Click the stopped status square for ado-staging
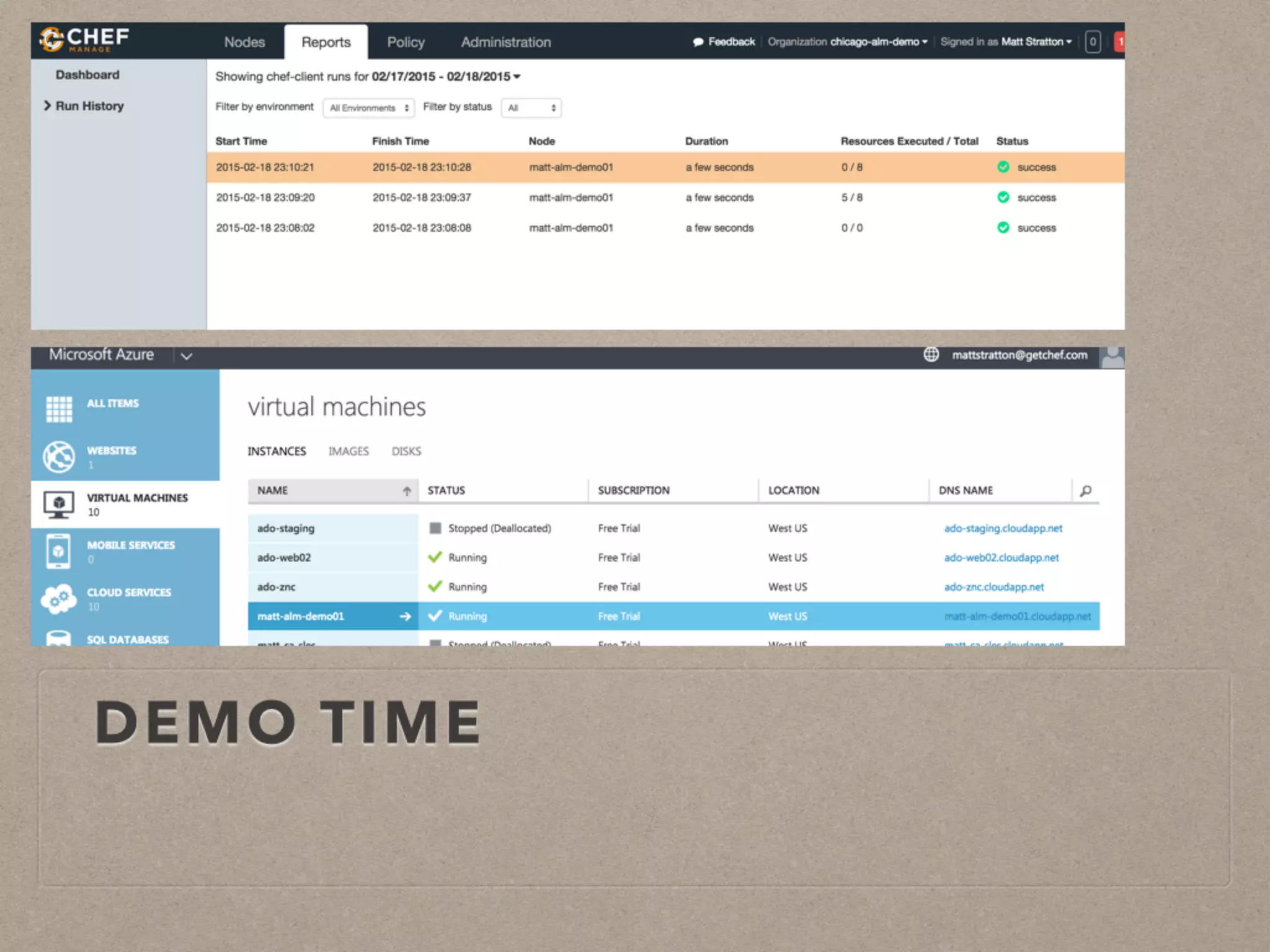This screenshot has width=1270, height=952. [435, 528]
